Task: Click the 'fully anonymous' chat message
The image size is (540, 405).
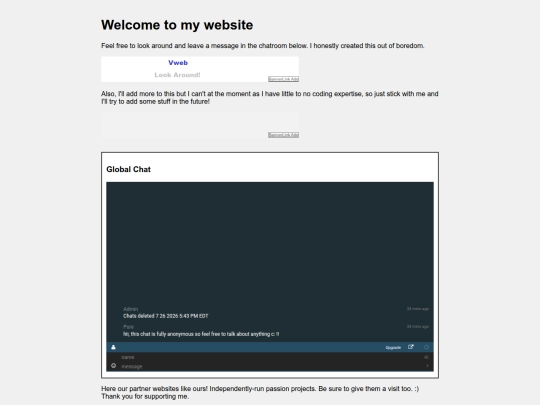Action: [201, 334]
